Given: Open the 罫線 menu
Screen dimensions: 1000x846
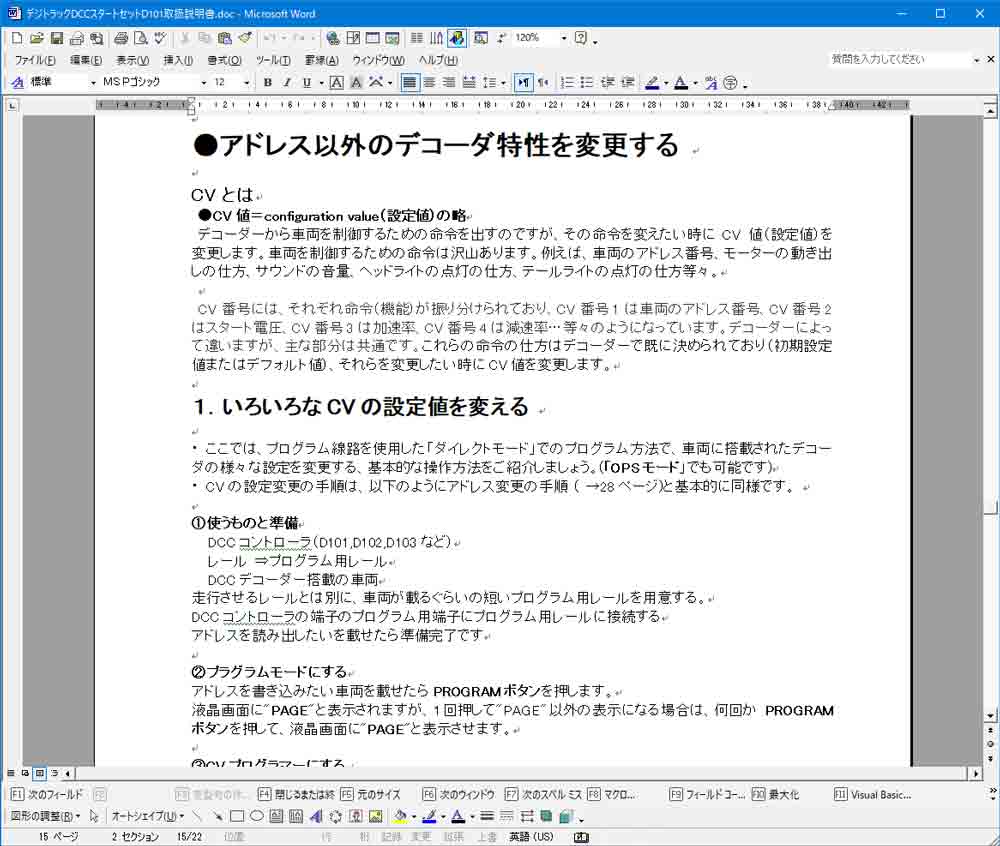Looking at the screenshot, I should pyautogui.click(x=320, y=59).
